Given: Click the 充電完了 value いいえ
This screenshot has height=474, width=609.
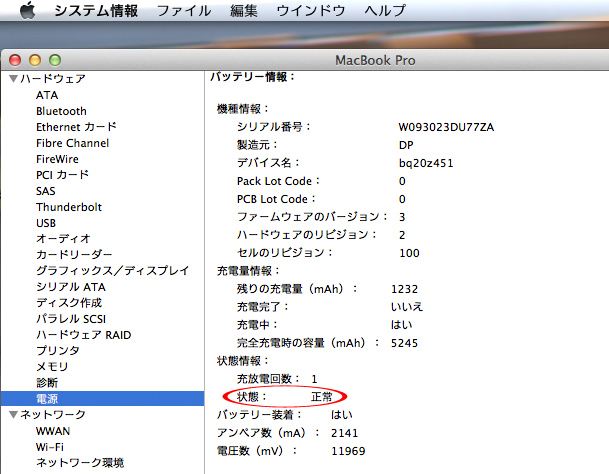Looking at the screenshot, I should tap(407, 307).
